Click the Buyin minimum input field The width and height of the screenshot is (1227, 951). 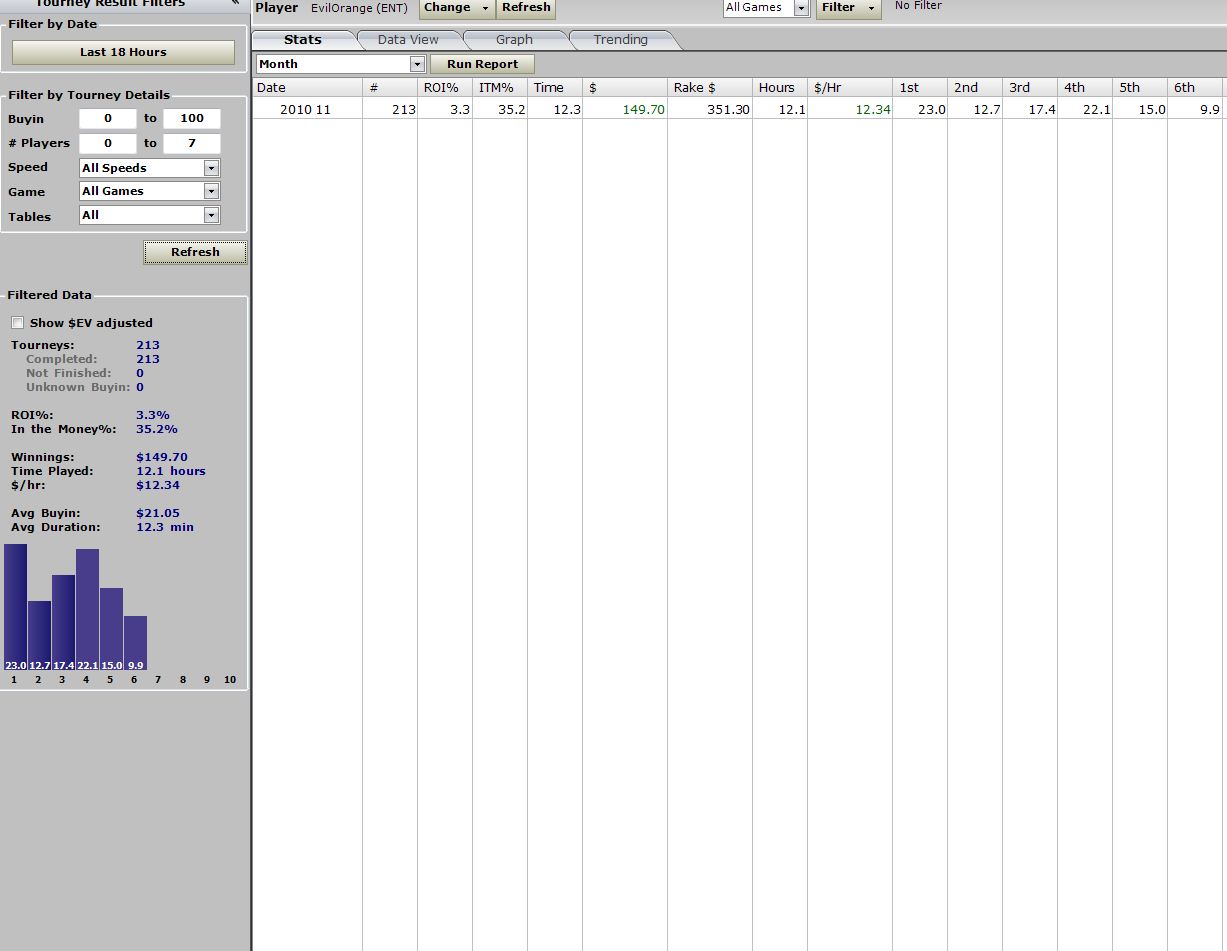click(107, 118)
